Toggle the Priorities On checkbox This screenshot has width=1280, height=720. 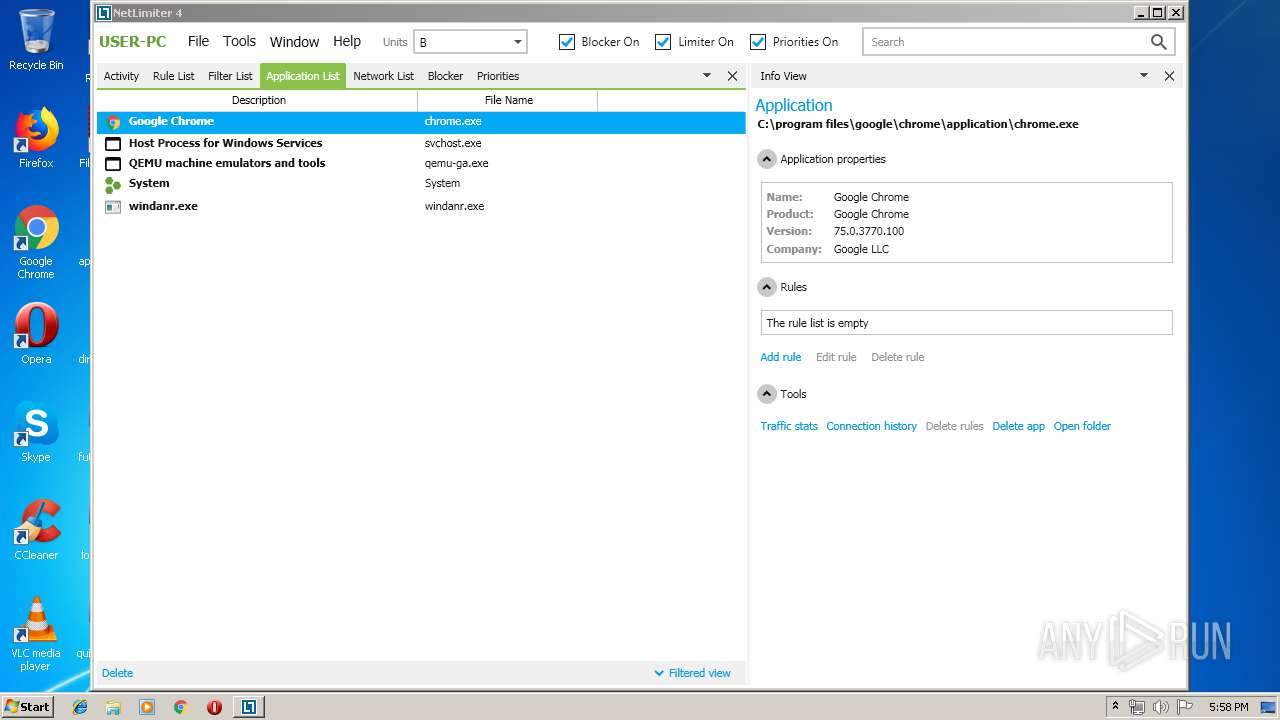tap(758, 42)
